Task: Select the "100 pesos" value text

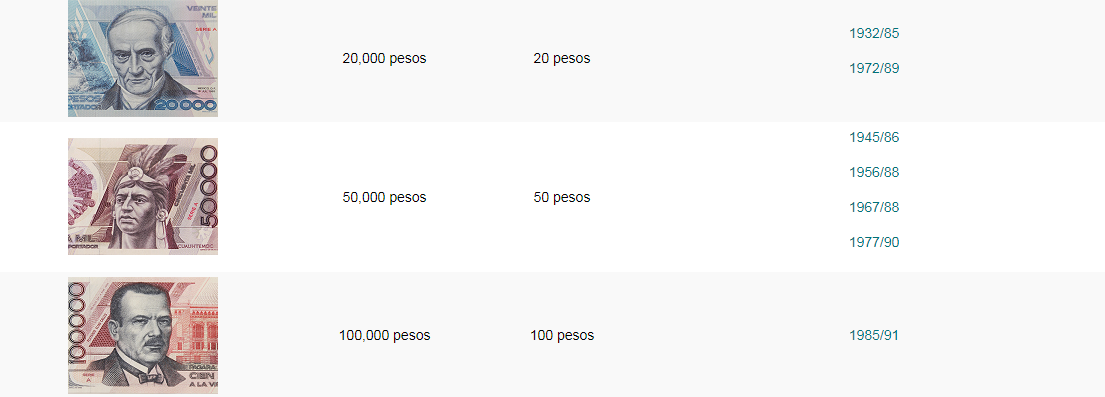Action: tap(562, 336)
